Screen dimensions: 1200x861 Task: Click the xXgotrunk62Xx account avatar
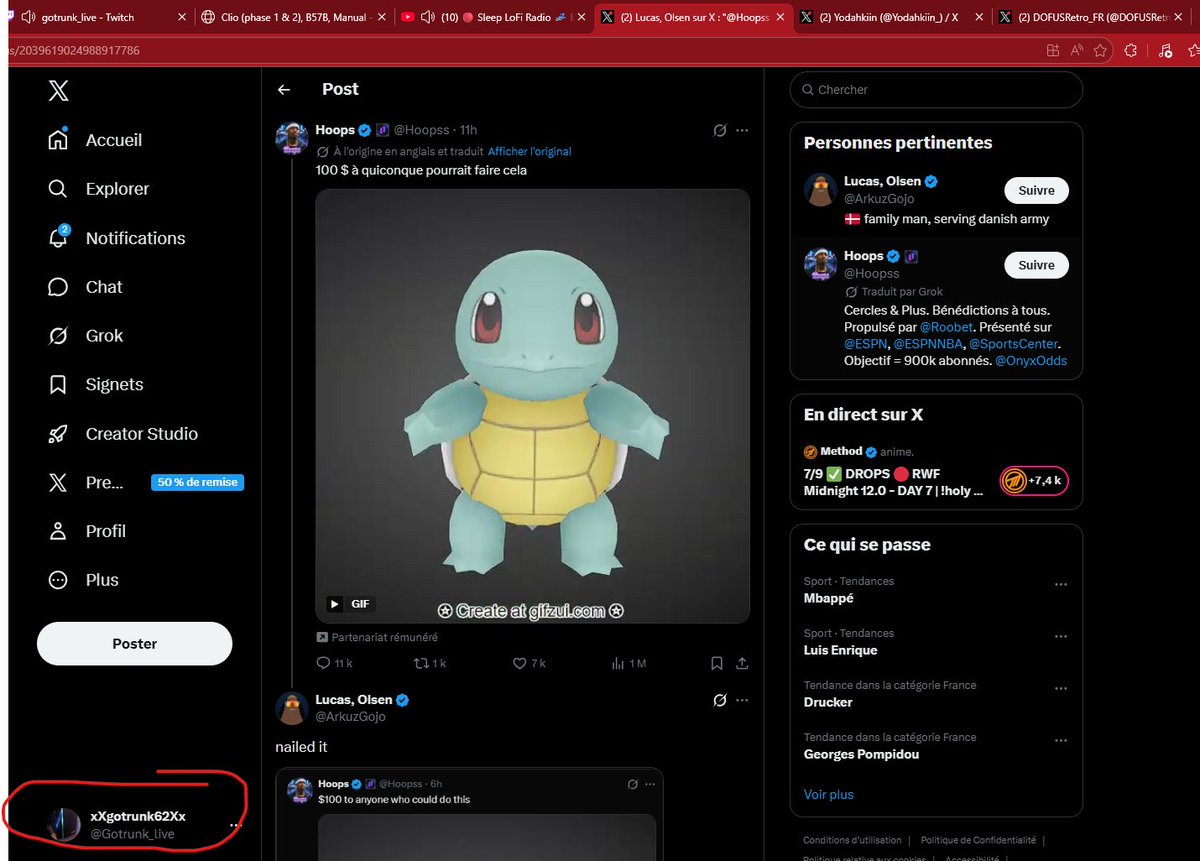pos(64,824)
